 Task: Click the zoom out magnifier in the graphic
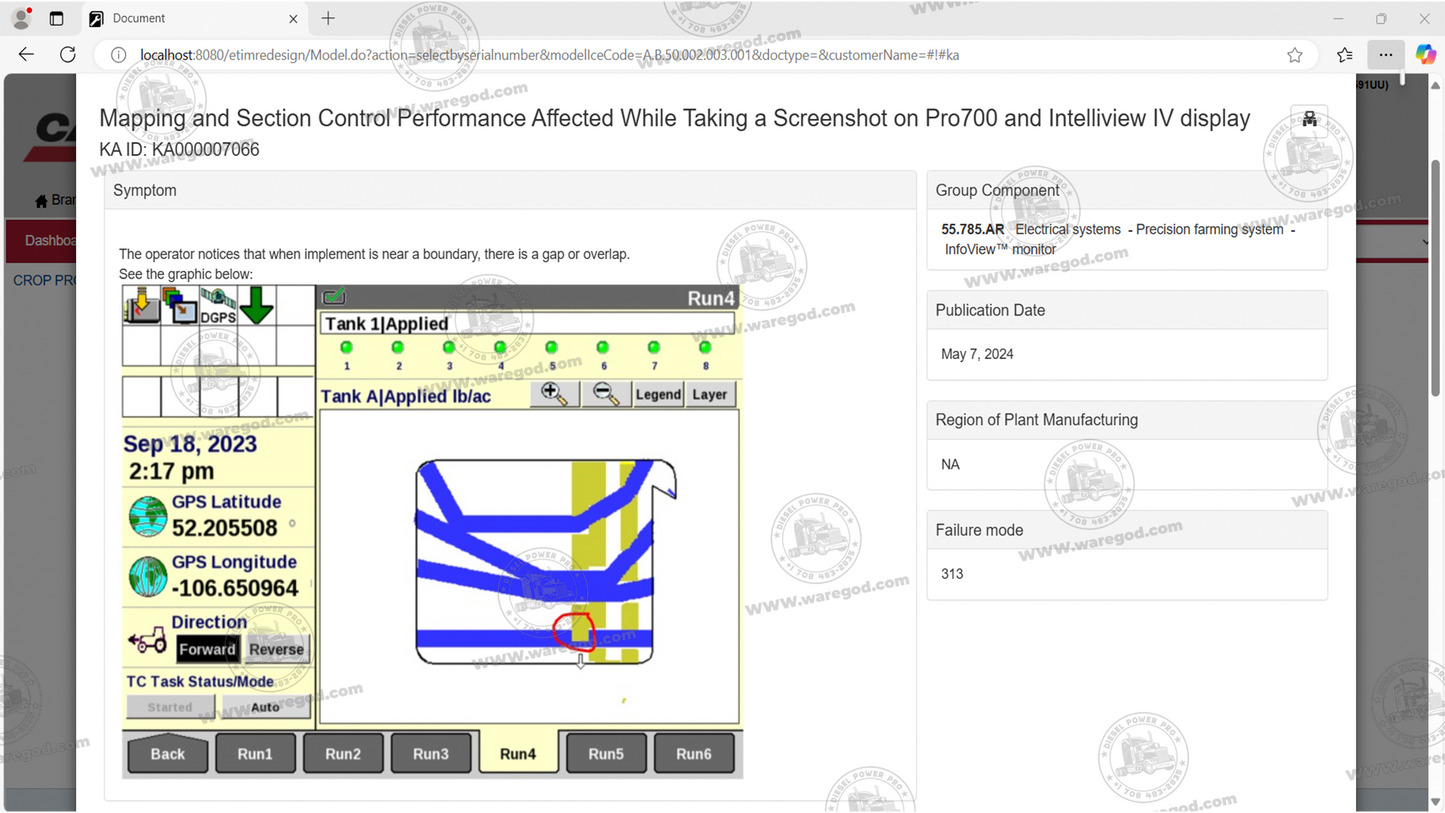(606, 394)
